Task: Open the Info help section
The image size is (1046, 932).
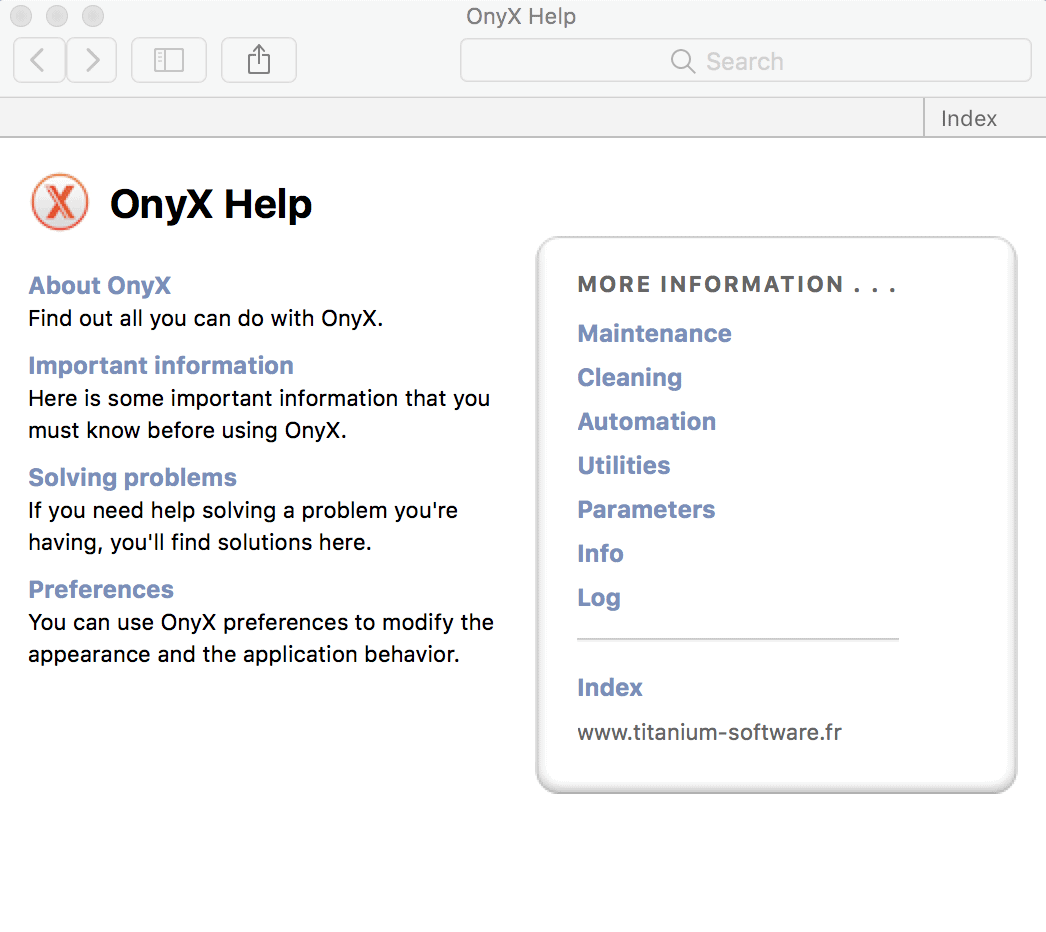Action: click(600, 553)
